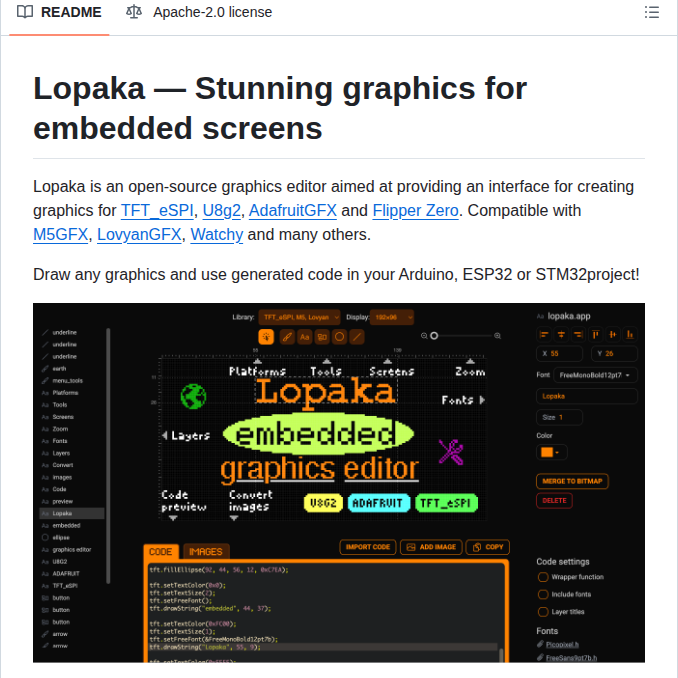
Task: Open the FreeSans9pt7b.h font link
Action: pyautogui.click(x=571, y=659)
